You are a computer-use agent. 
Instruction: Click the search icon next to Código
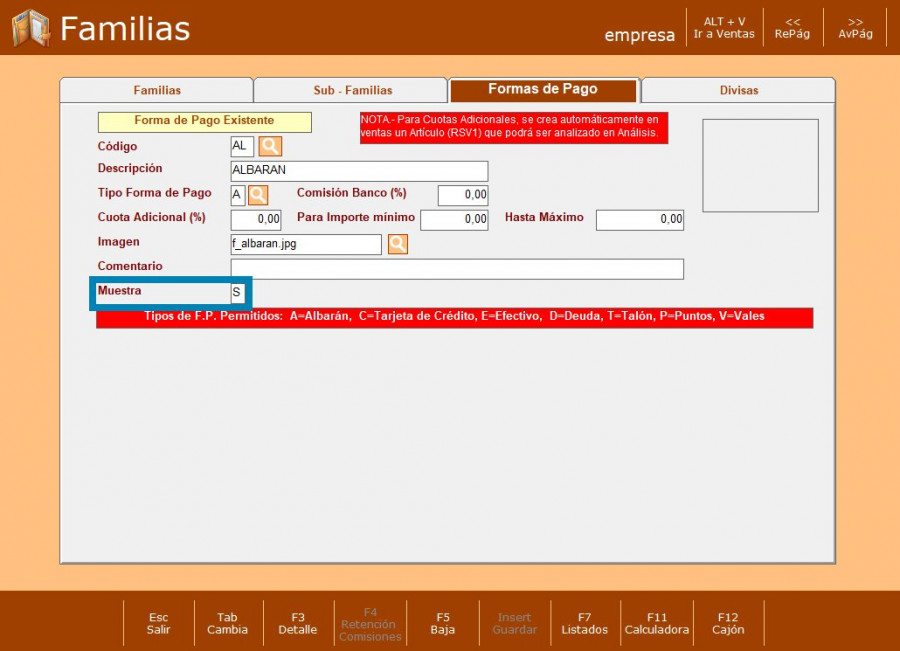pyautogui.click(x=270, y=147)
